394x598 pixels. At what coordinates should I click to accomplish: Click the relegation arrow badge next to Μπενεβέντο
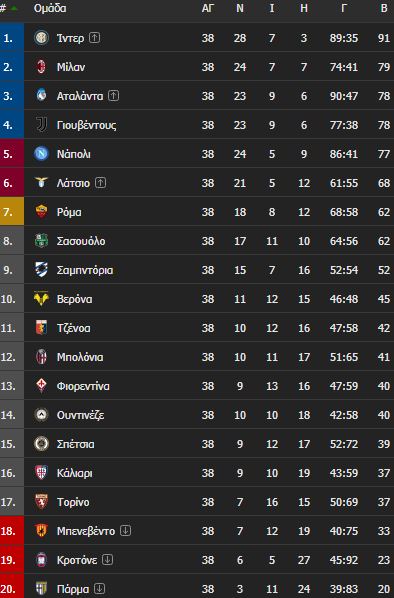point(125,530)
